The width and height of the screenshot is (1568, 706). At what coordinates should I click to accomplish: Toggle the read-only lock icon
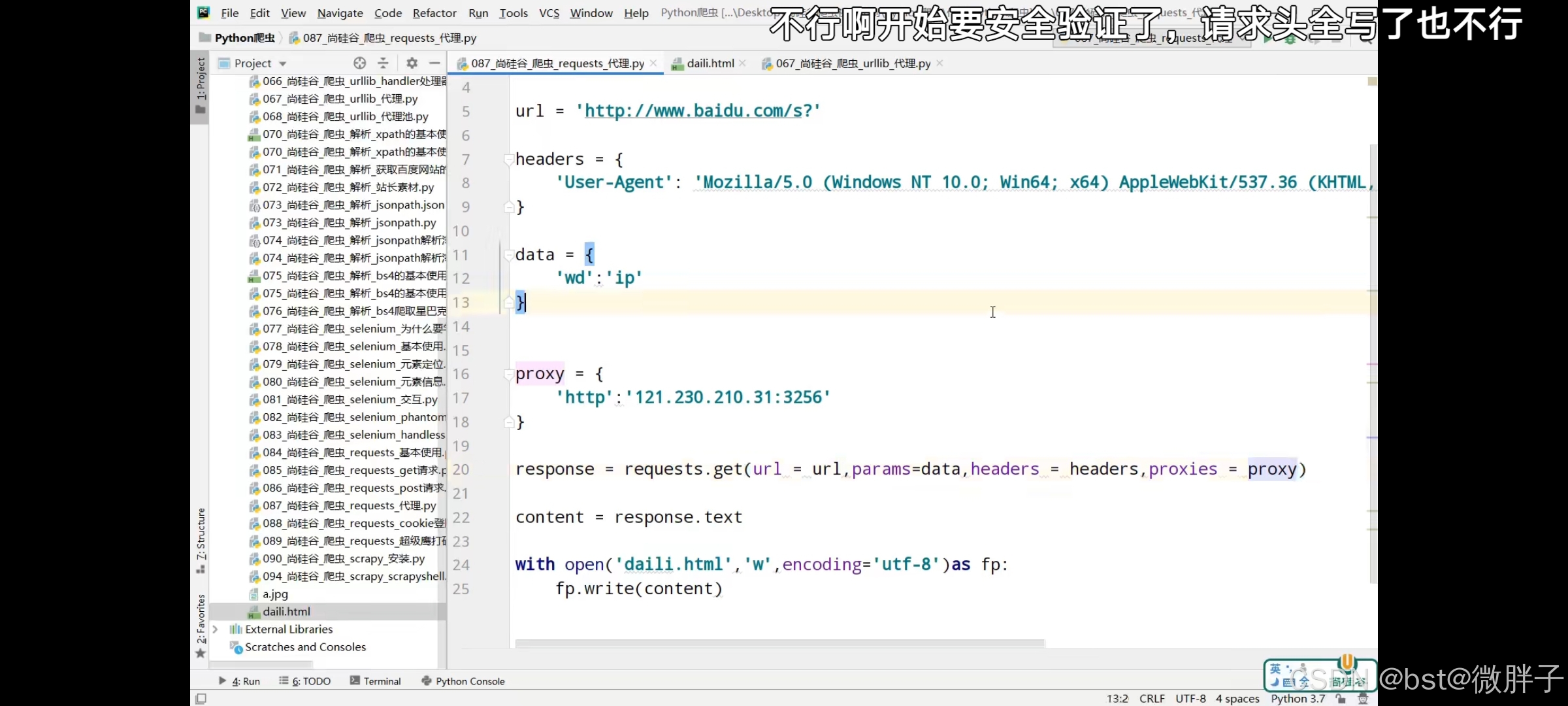1341,699
